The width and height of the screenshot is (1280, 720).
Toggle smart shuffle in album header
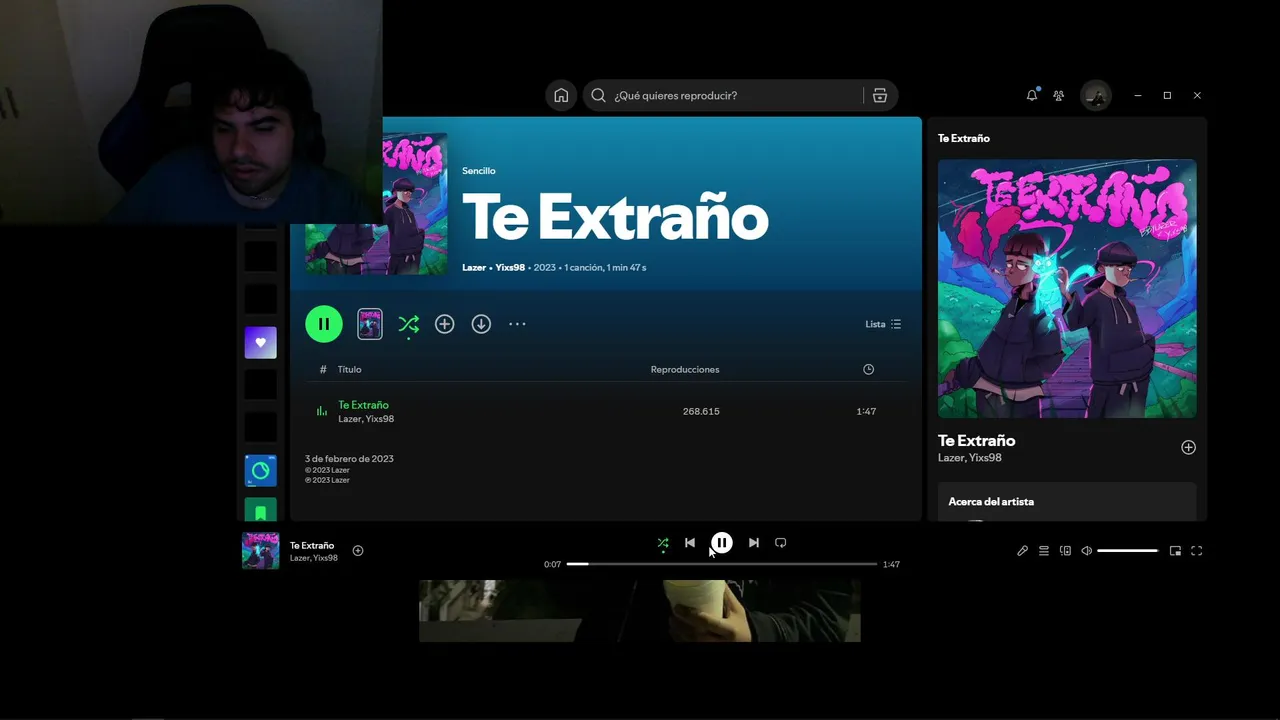tap(409, 324)
